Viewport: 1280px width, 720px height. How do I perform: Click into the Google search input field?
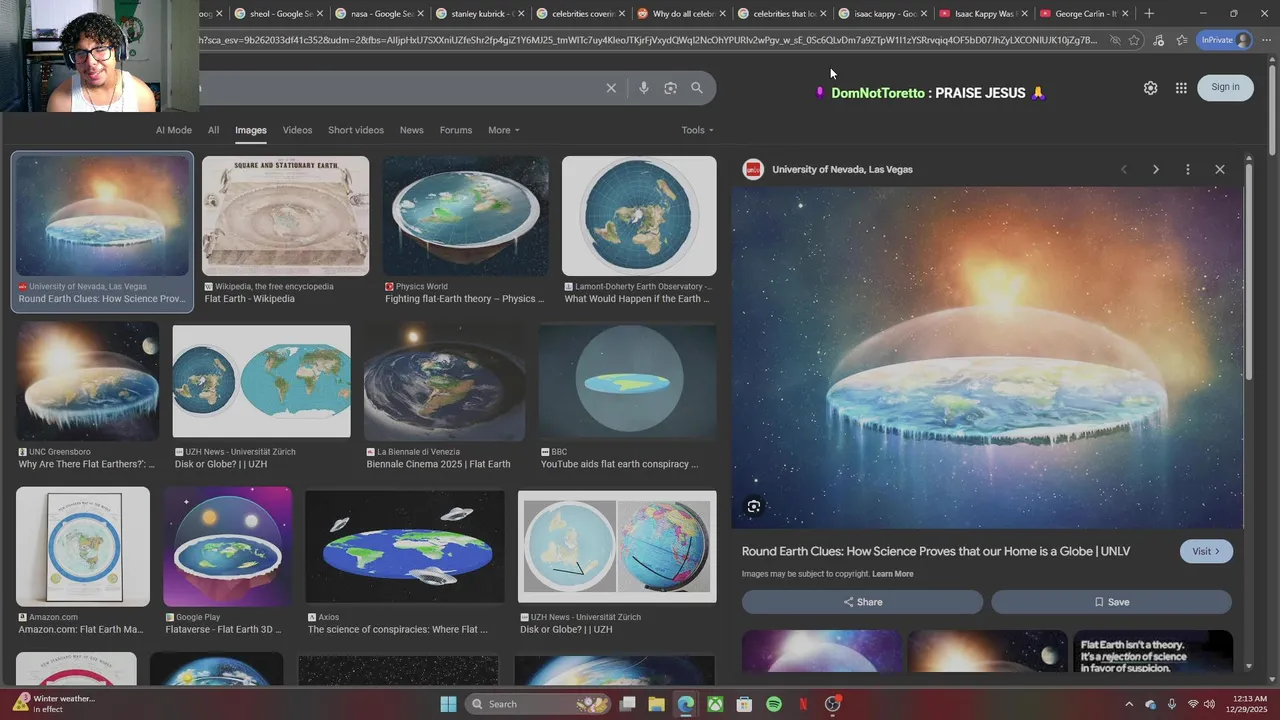(400, 88)
